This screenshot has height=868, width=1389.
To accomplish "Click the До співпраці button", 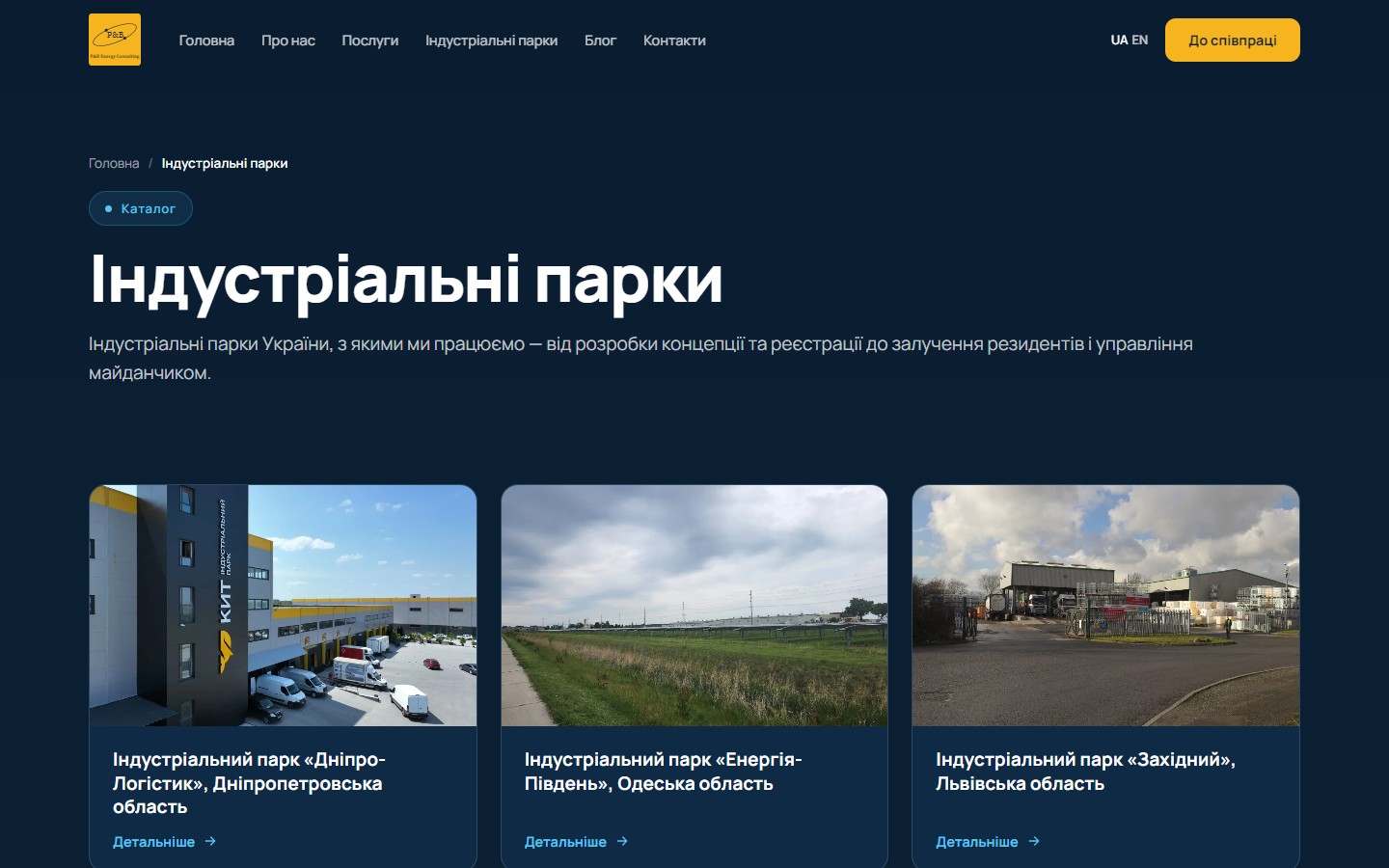I will click(1233, 41).
